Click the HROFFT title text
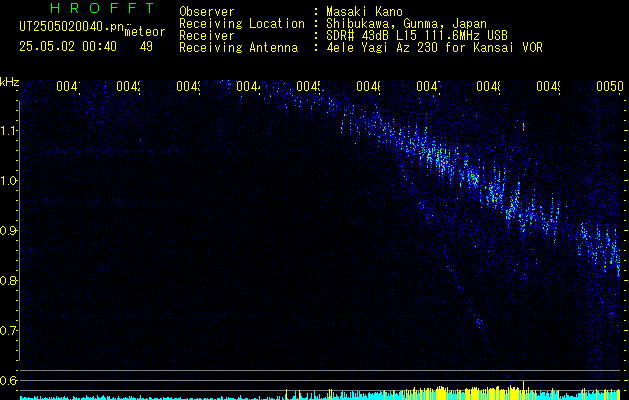This screenshot has height=400, width=629. pyautogui.click(x=103, y=8)
